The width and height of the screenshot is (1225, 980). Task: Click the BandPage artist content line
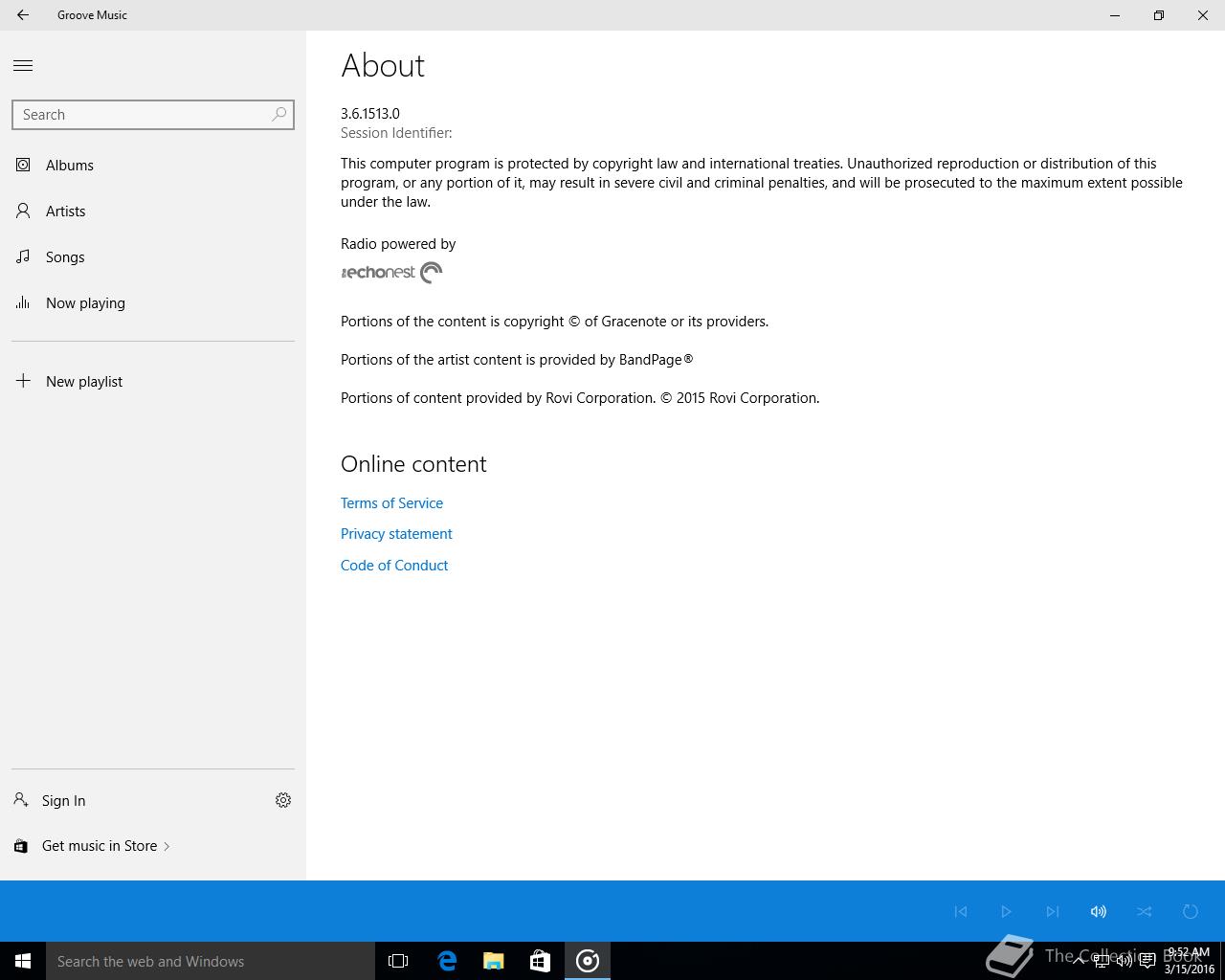tap(517, 360)
